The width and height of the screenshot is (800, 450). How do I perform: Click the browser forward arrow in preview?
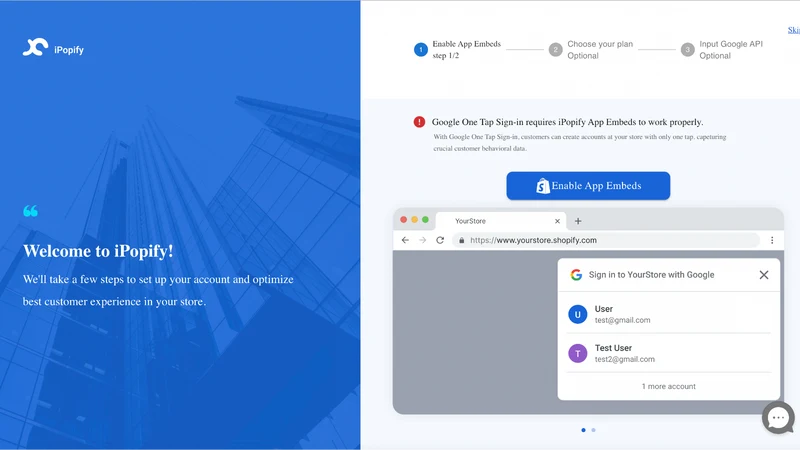pyautogui.click(x=422, y=240)
